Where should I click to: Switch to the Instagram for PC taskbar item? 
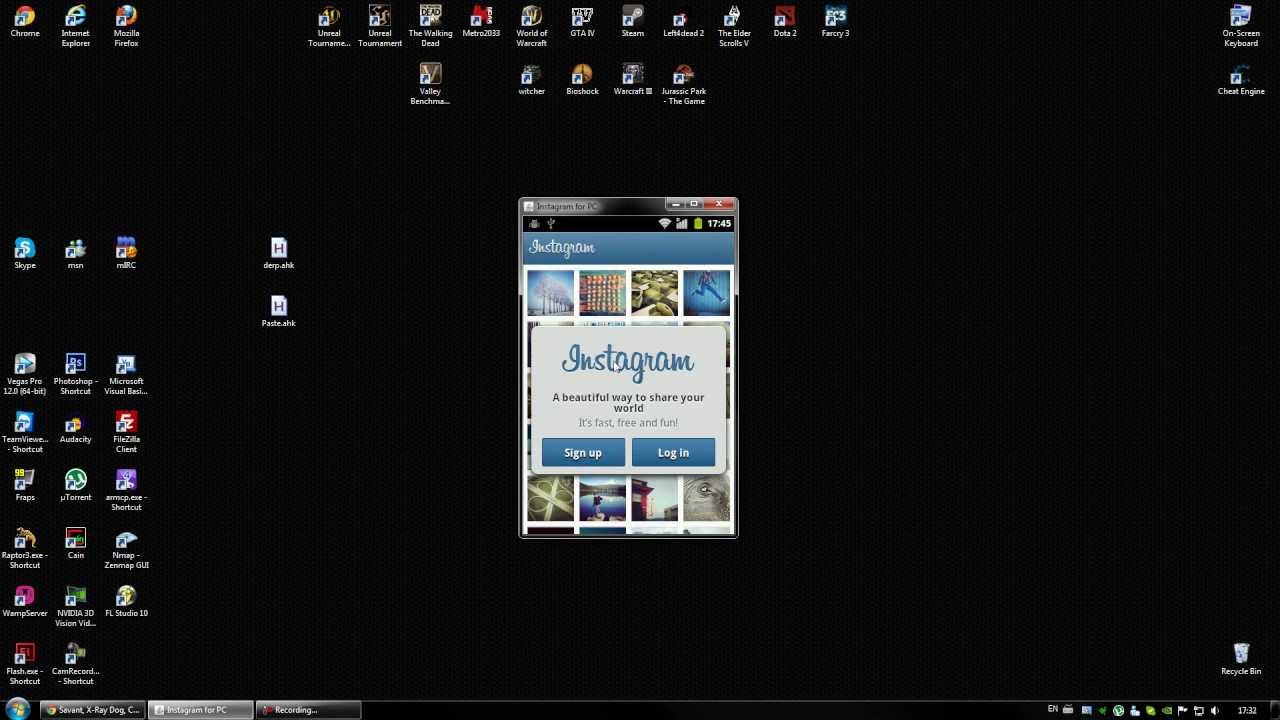click(198, 710)
